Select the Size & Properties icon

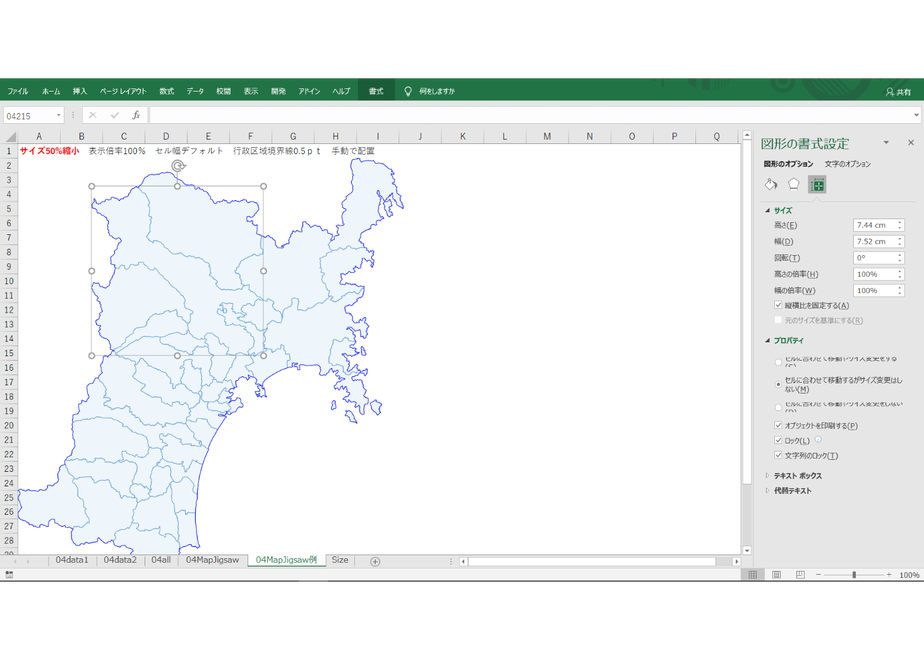tap(817, 184)
